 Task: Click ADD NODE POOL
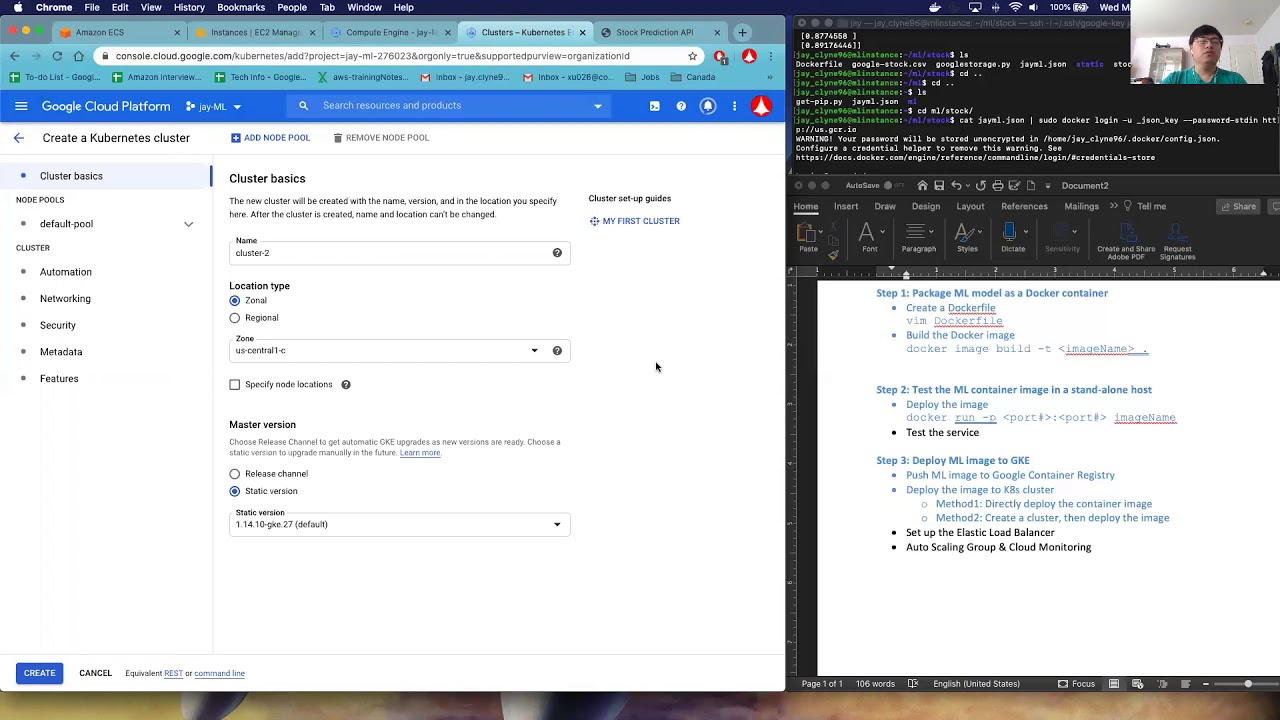tap(270, 138)
